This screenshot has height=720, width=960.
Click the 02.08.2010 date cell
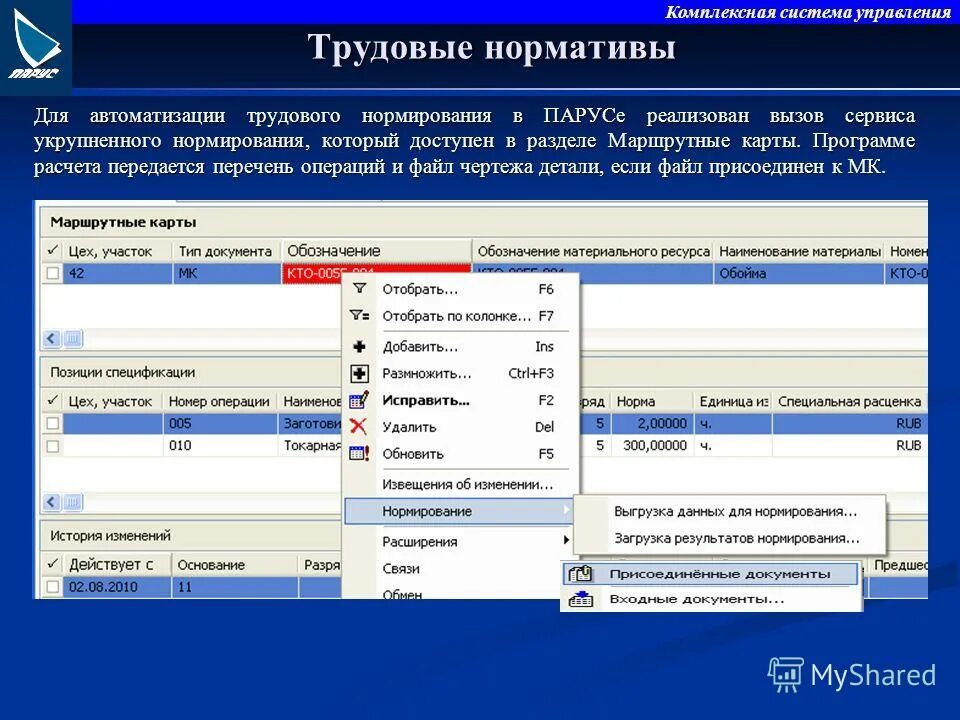[117, 587]
